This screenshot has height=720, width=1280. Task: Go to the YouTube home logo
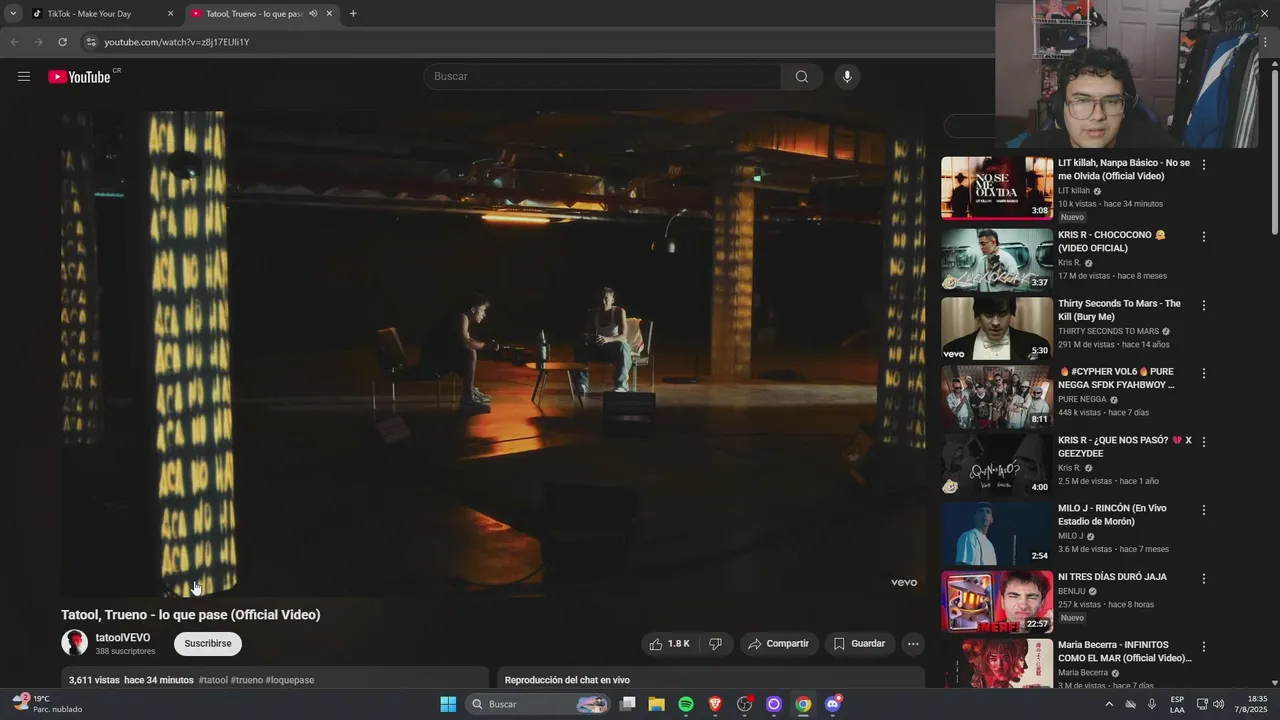tap(79, 77)
